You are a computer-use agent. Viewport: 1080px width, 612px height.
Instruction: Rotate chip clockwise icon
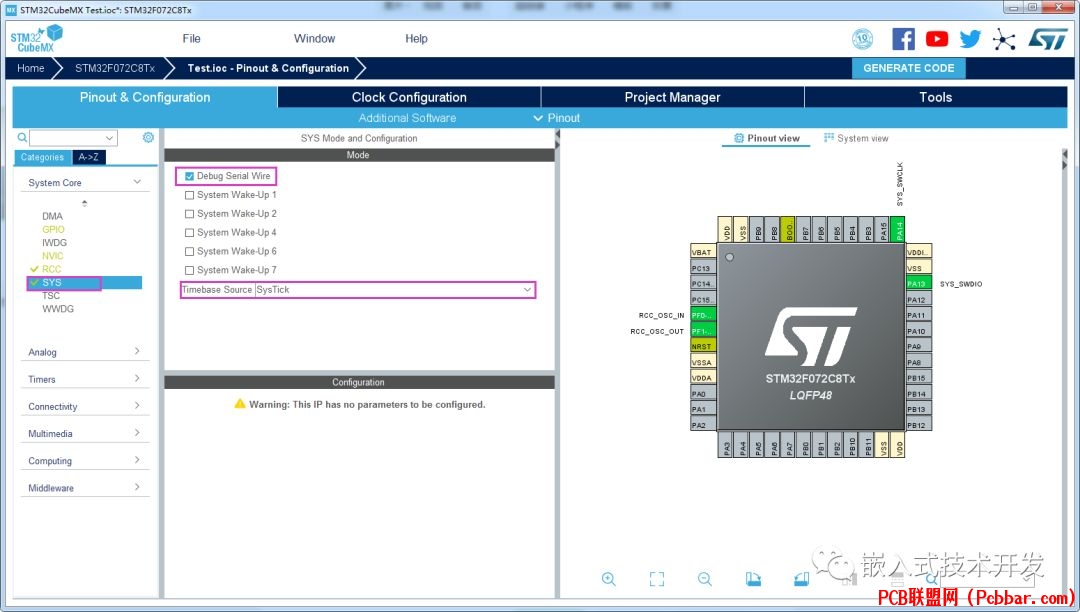pyautogui.click(x=753, y=579)
